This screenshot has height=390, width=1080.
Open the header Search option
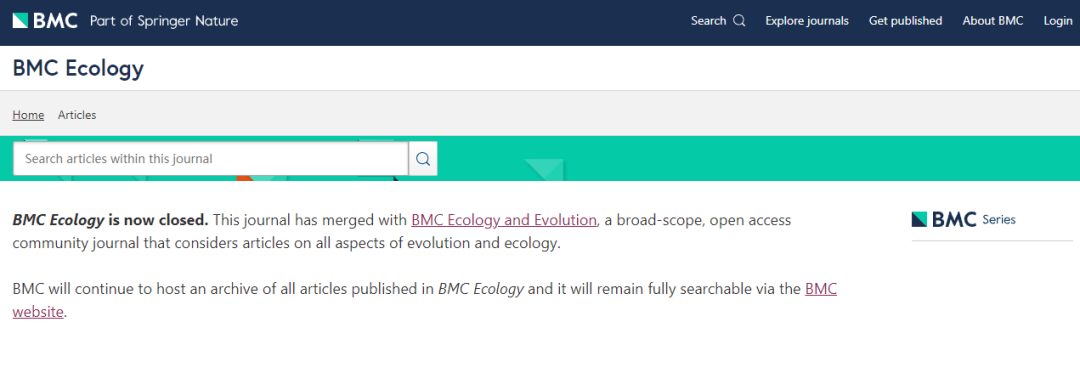[718, 21]
